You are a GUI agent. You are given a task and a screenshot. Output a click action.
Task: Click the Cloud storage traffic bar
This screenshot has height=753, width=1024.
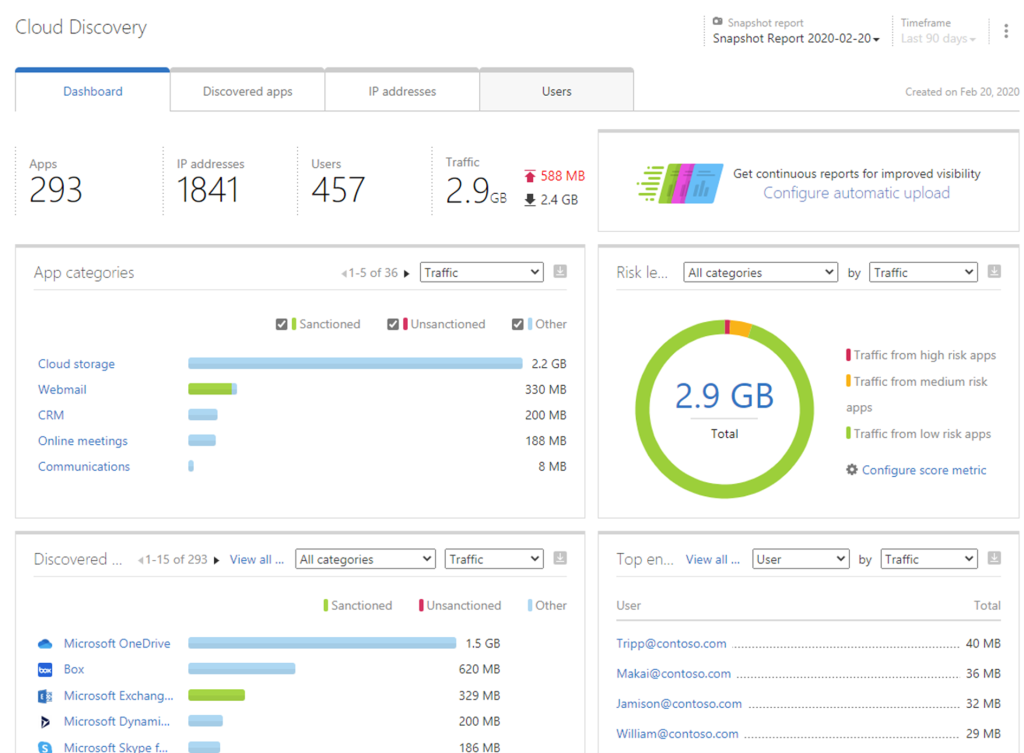click(x=355, y=363)
